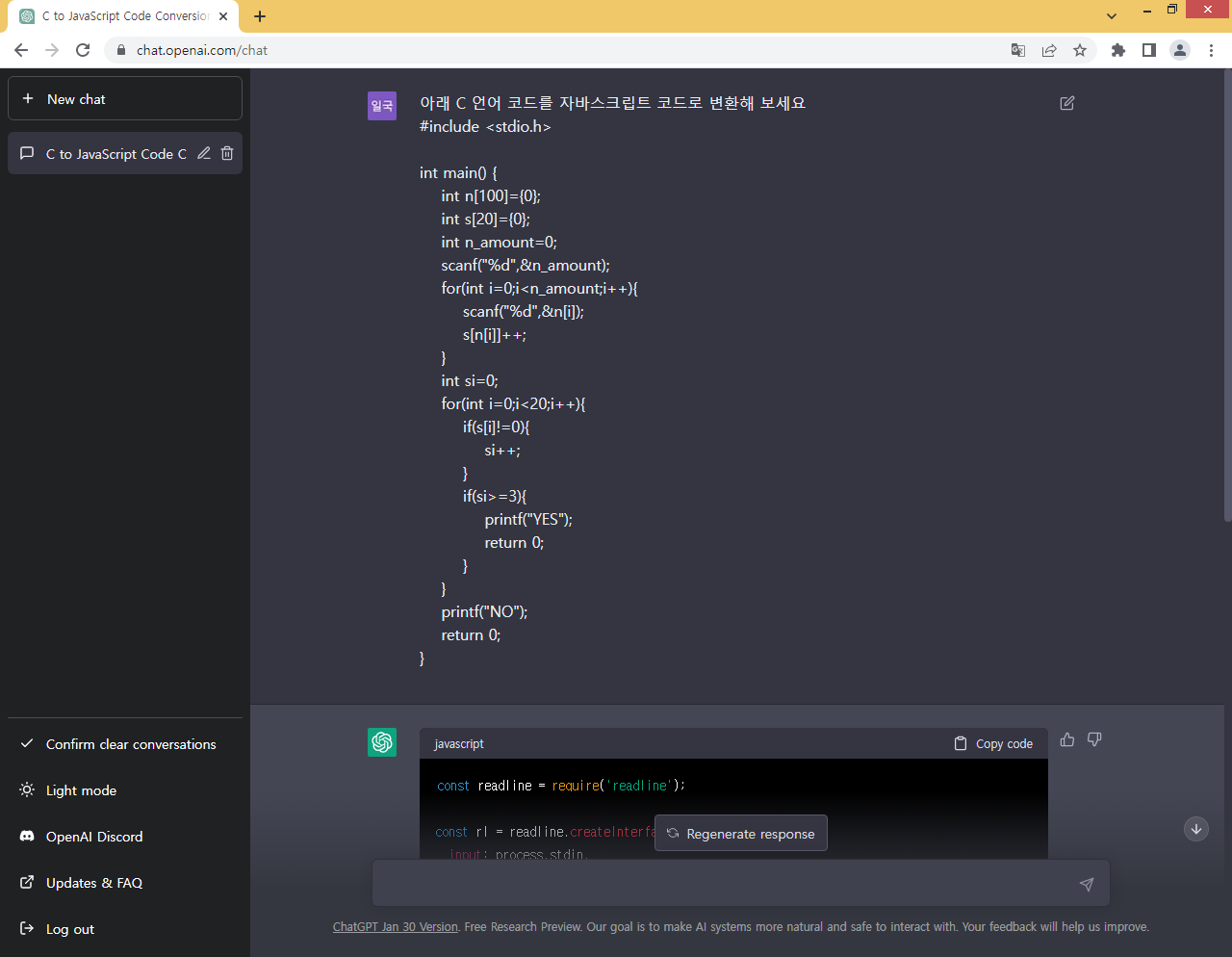
Task: Close the C to JavaScript tab
Action: (223, 16)
